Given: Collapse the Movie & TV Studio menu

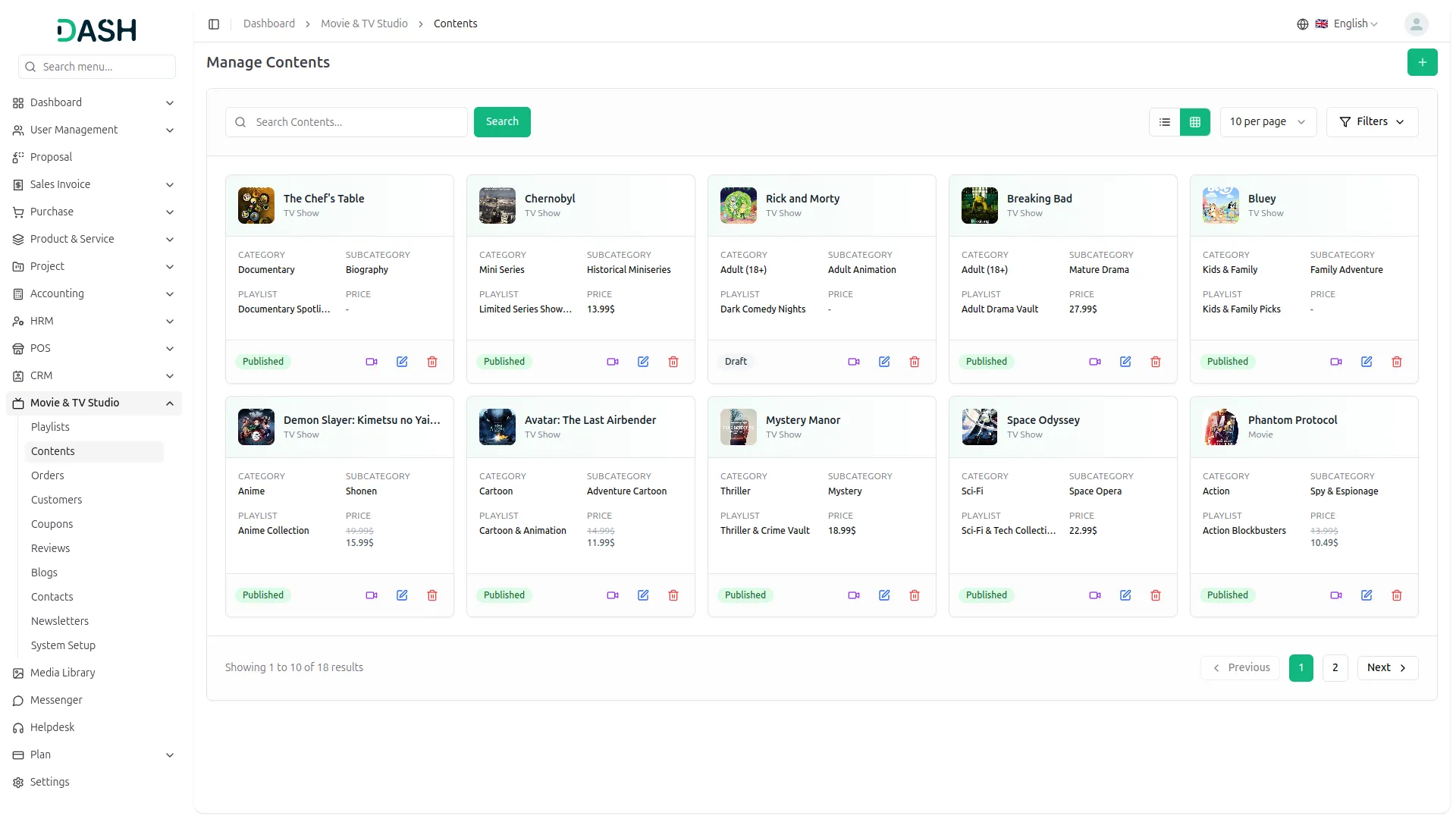Looking at the screenshot, I should [170, 403].
